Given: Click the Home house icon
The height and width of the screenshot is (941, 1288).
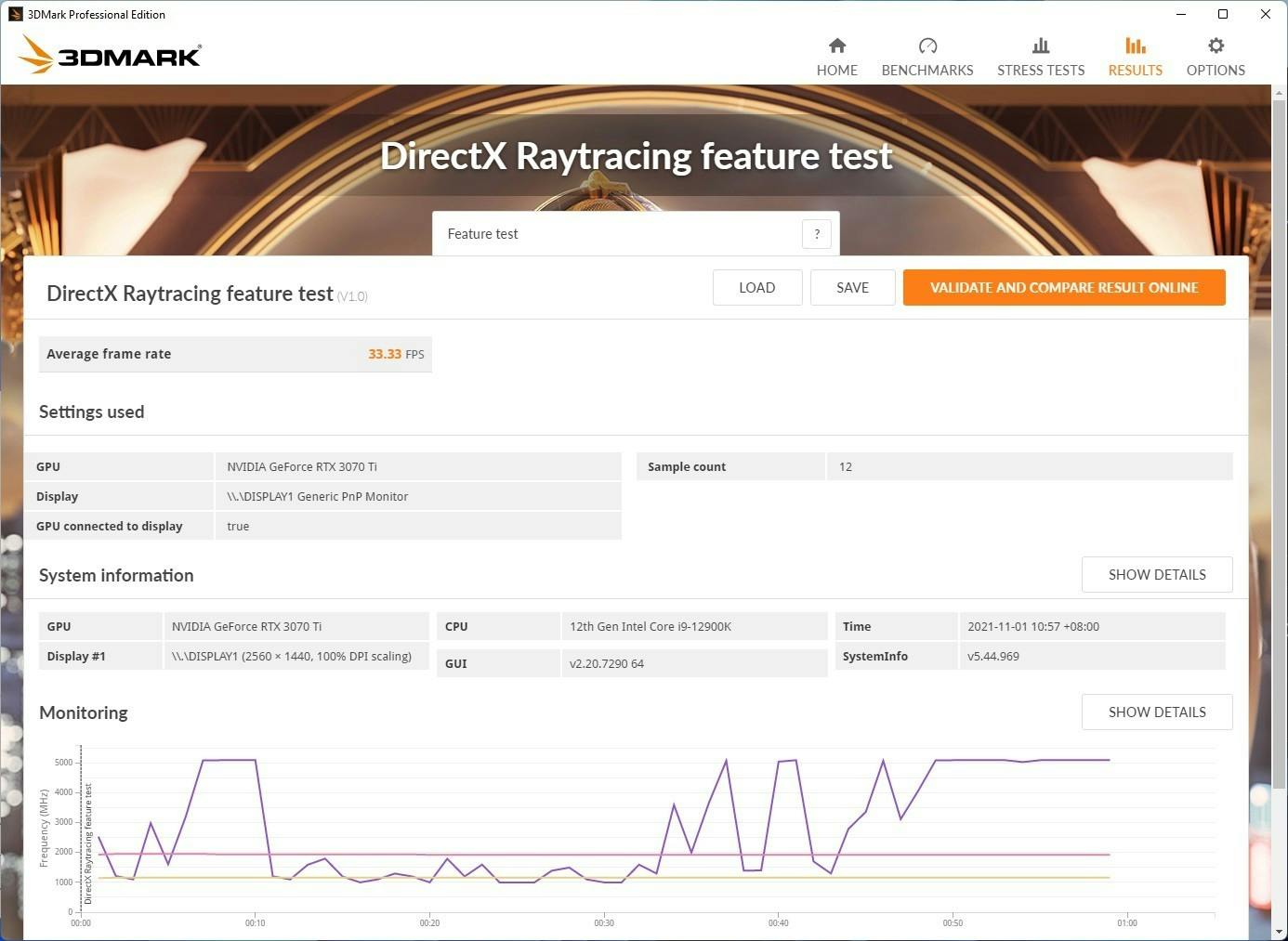Looking at the screenshot, I should point(837,46).
